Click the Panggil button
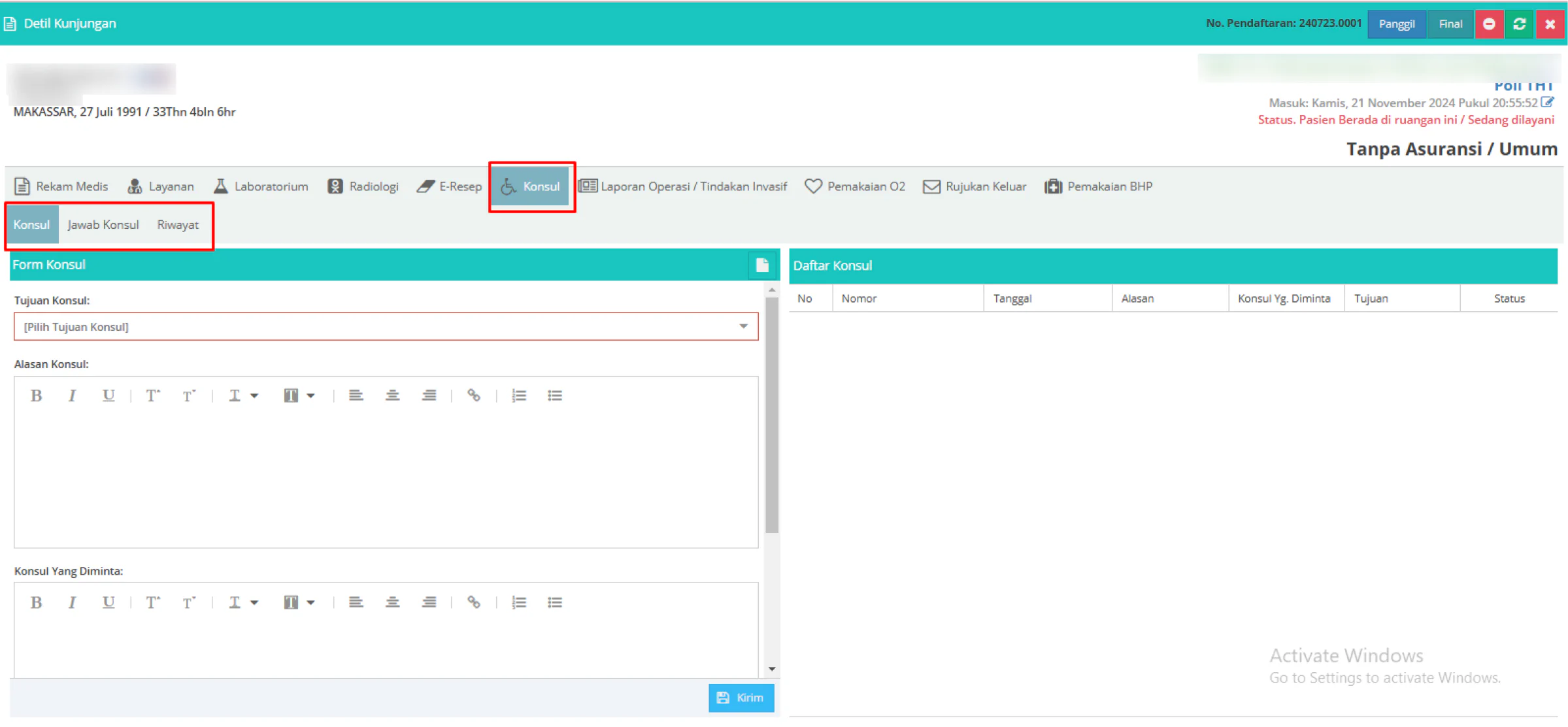The image size is (1568, 727). 1397,24
